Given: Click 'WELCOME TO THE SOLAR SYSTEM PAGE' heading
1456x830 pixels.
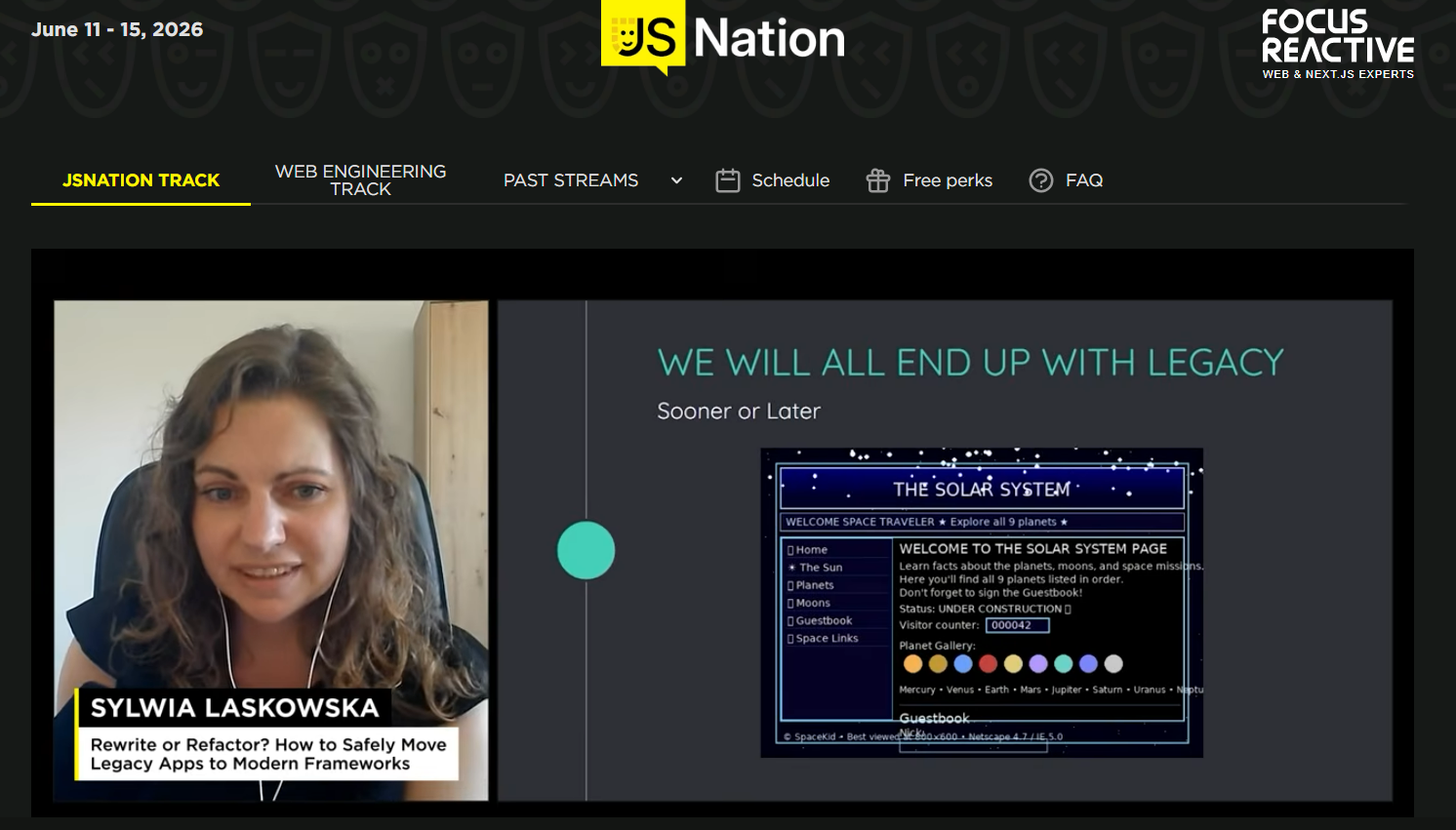Looking at the screenshot, I should pyautogui.click(x=1033, y=549).
